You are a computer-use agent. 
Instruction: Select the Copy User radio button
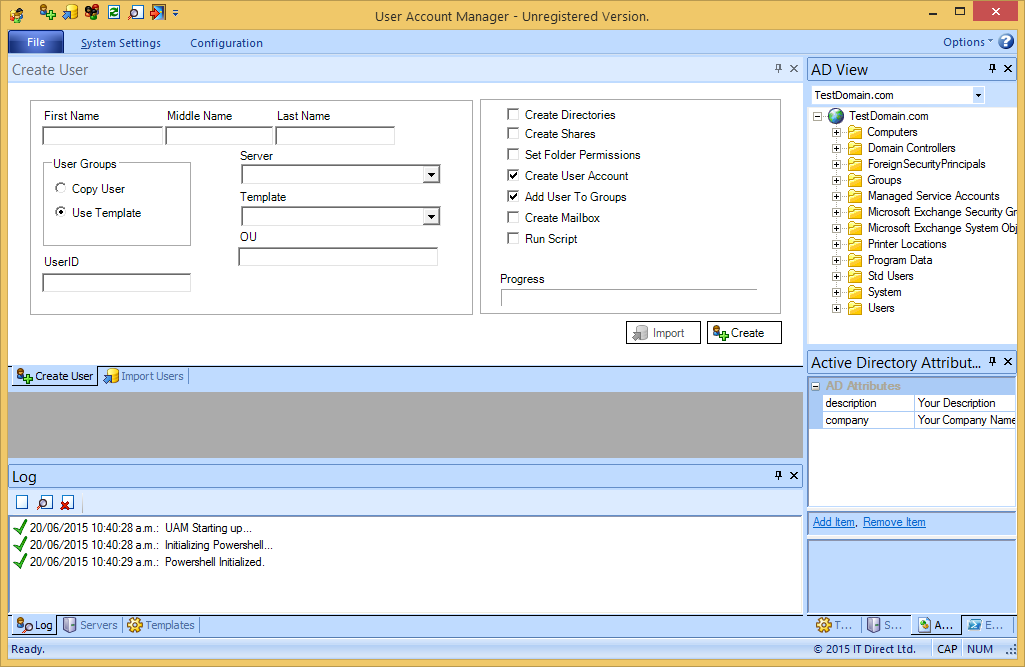click(62, 189)
